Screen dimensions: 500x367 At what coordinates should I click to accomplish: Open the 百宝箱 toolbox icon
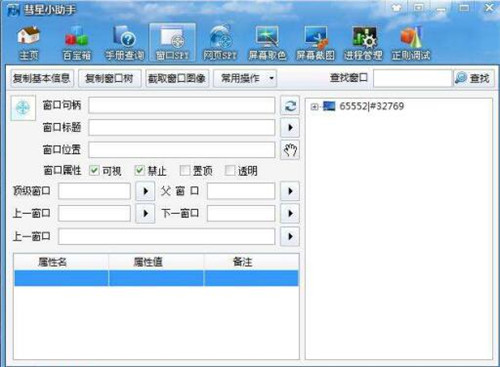[77, 43]
